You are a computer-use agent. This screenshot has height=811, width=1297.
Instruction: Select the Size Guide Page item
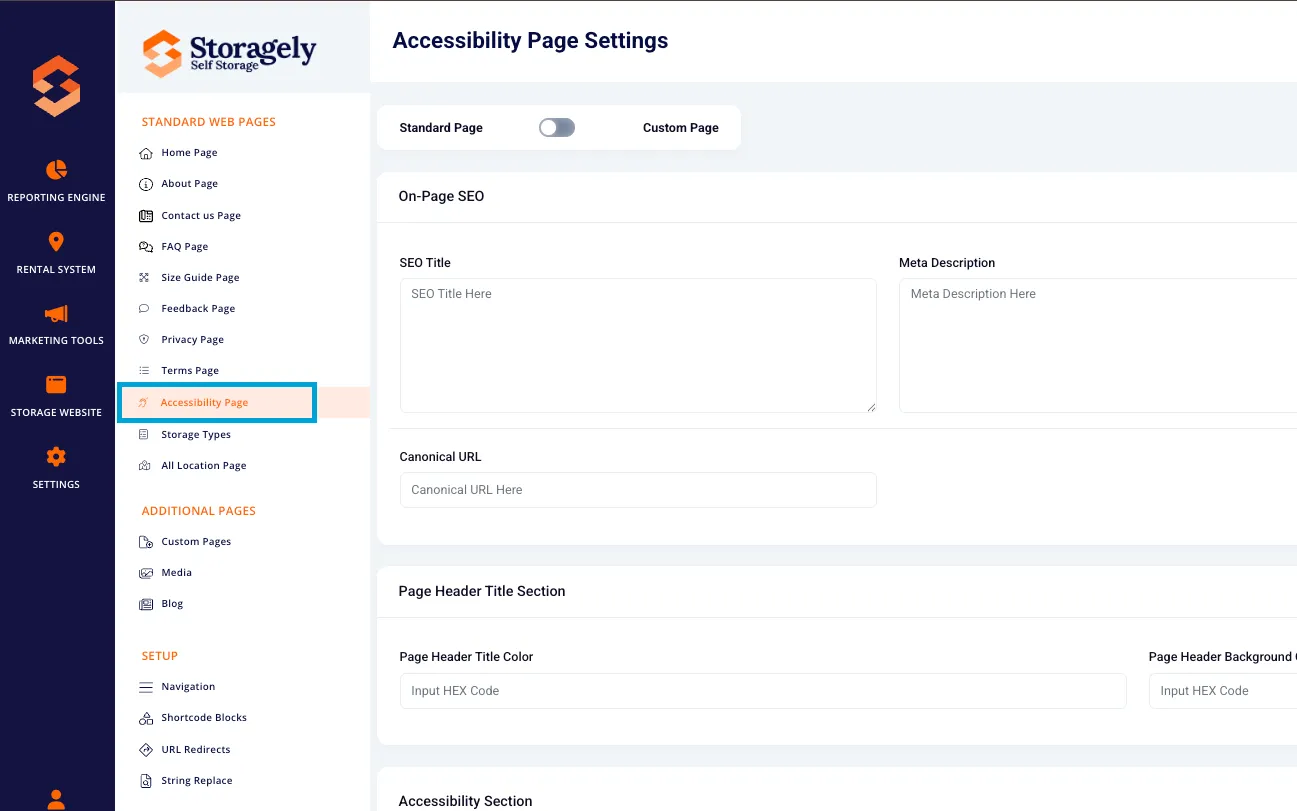(200, 277)
